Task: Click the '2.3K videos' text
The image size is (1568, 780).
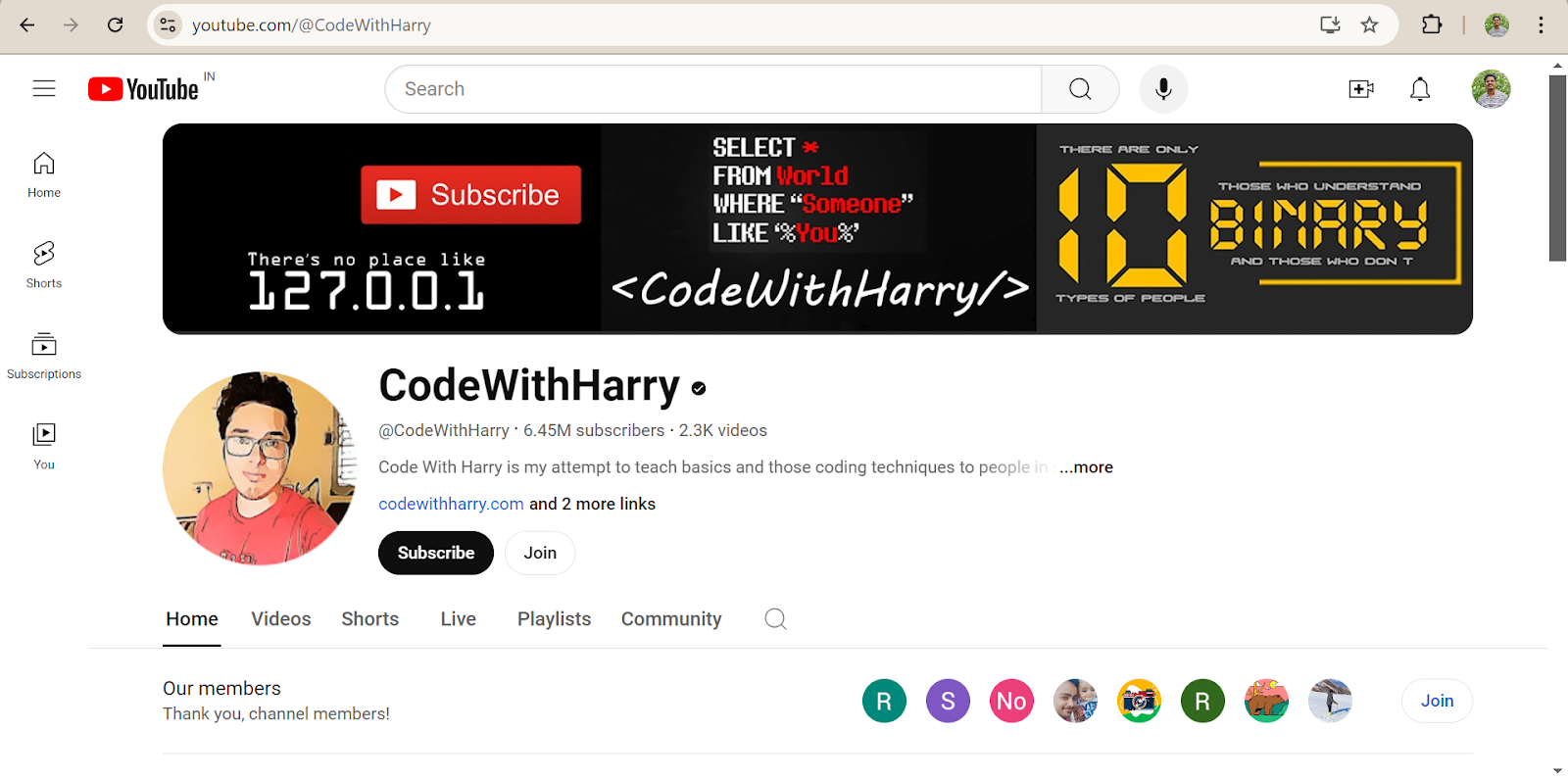Action: pos(723,430)
